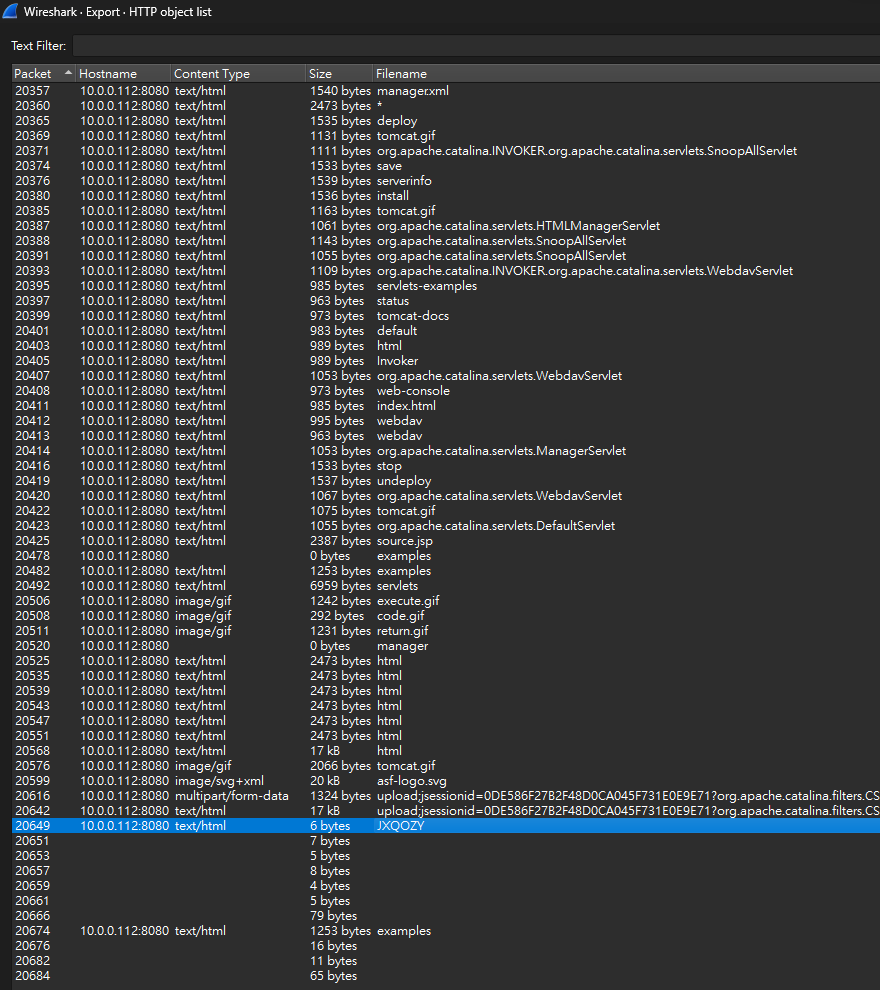
Task: Select the undeploy row
Action: (446, 481)
